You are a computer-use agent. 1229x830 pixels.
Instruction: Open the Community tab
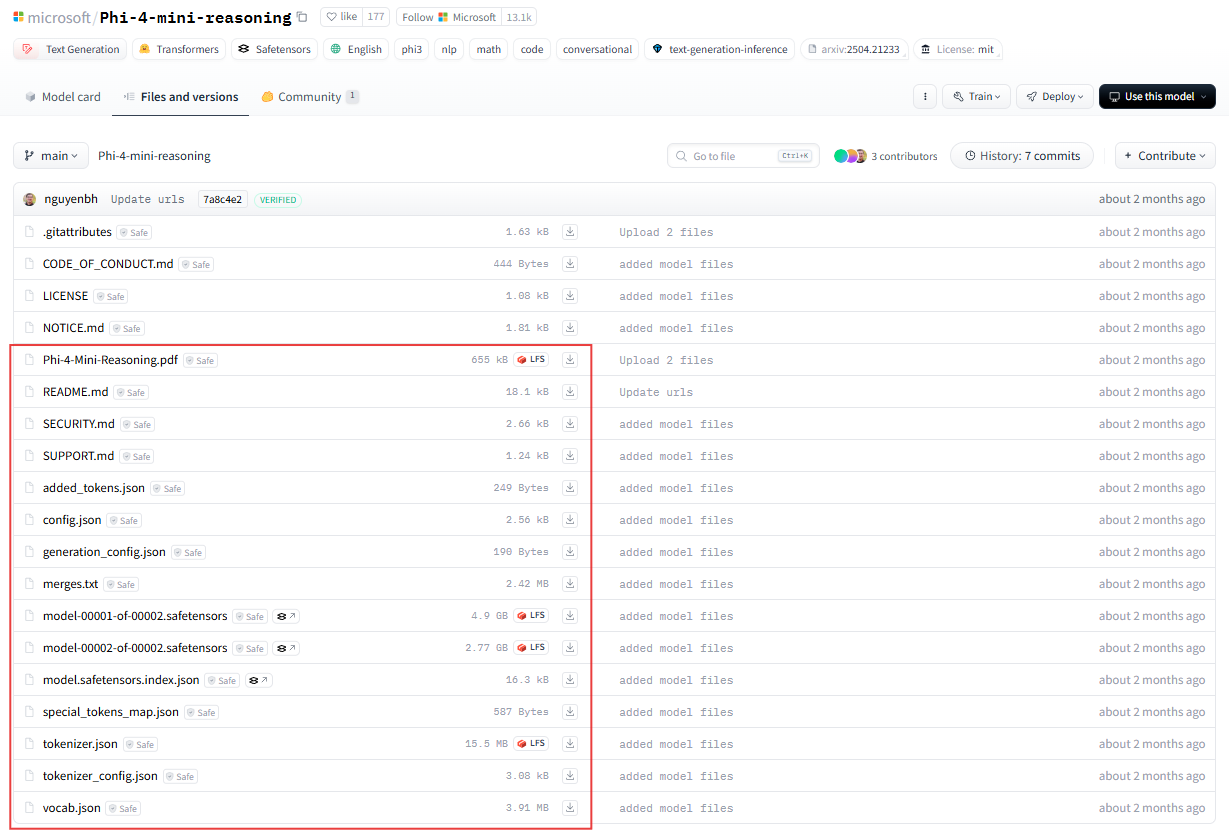(309, 97)
